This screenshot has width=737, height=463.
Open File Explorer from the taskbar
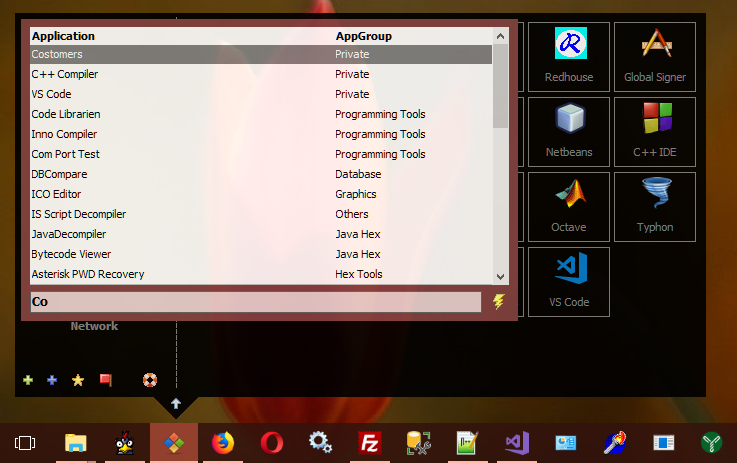click(75, 443)
